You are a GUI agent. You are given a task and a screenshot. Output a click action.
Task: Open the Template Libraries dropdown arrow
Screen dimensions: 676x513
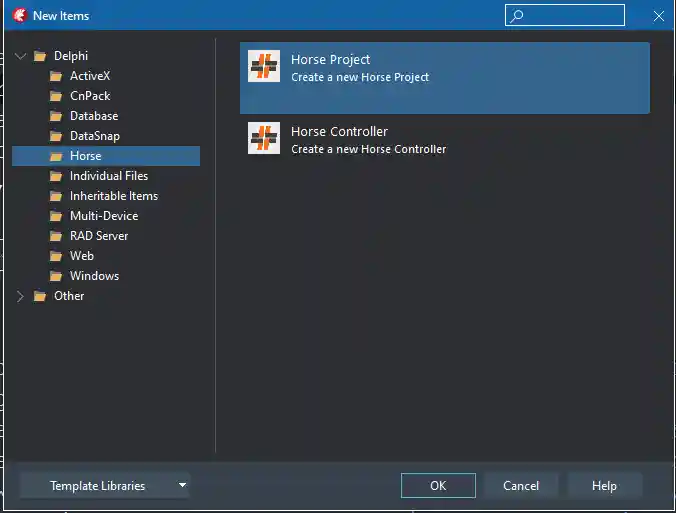point(182,485)
